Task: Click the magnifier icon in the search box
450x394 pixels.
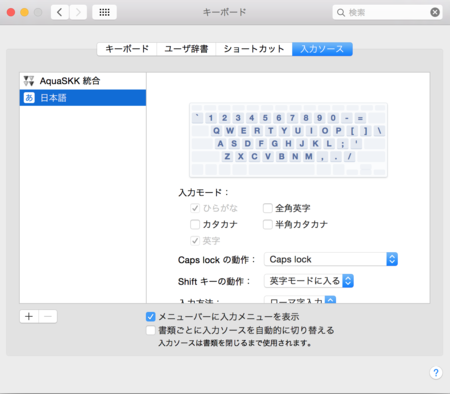Action: point(340,13)
